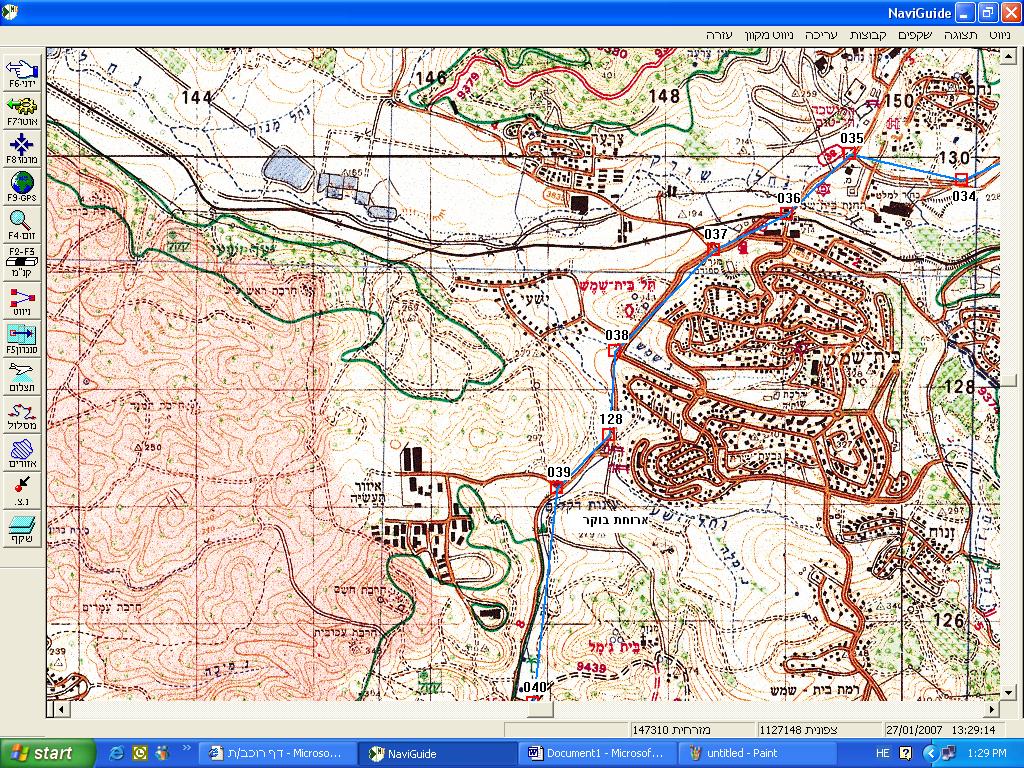
Task: Select the manual hand tool (F6)
Action: point(22,72)
